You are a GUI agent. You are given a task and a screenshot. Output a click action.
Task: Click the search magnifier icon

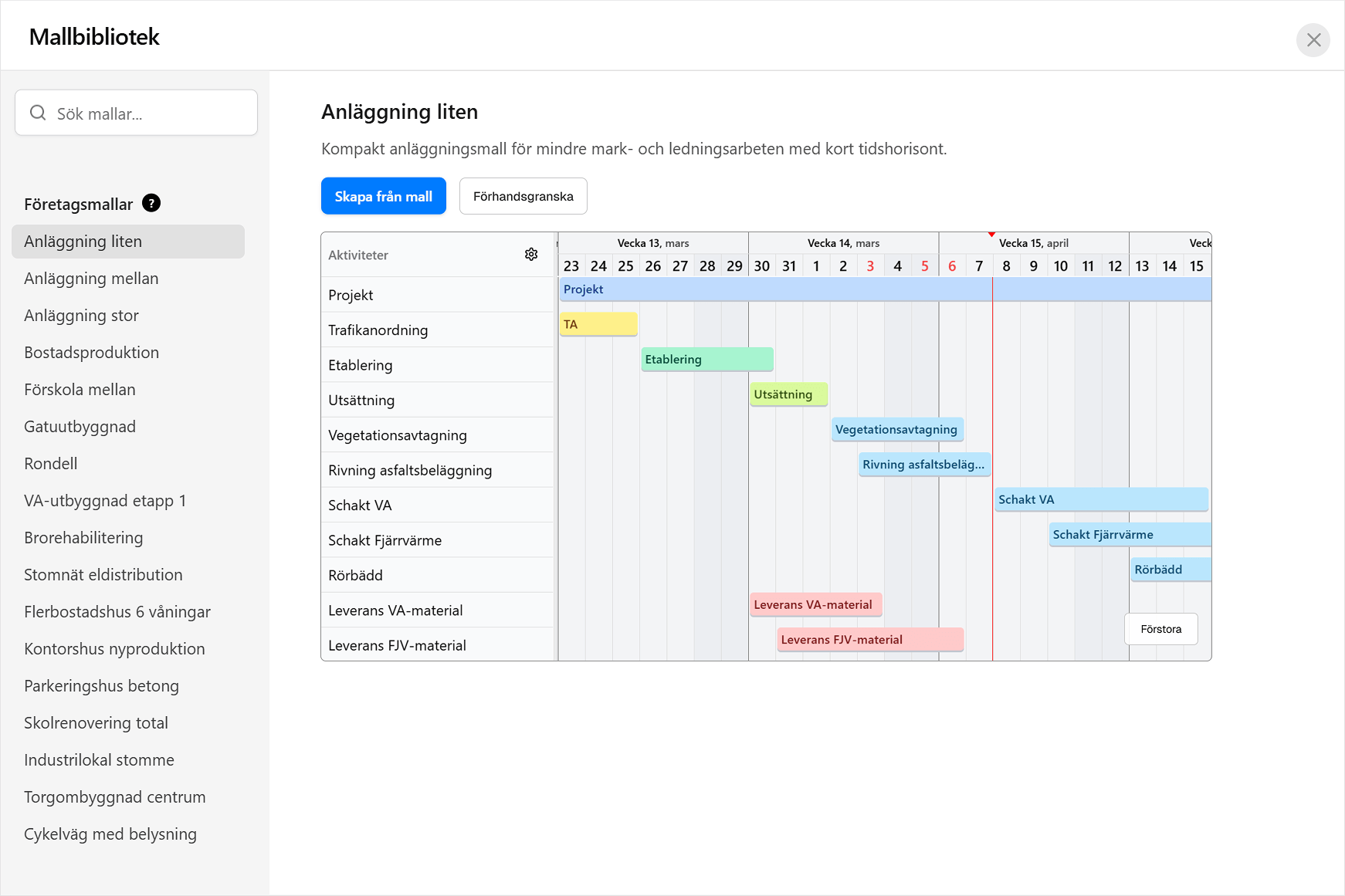point(37,113)
